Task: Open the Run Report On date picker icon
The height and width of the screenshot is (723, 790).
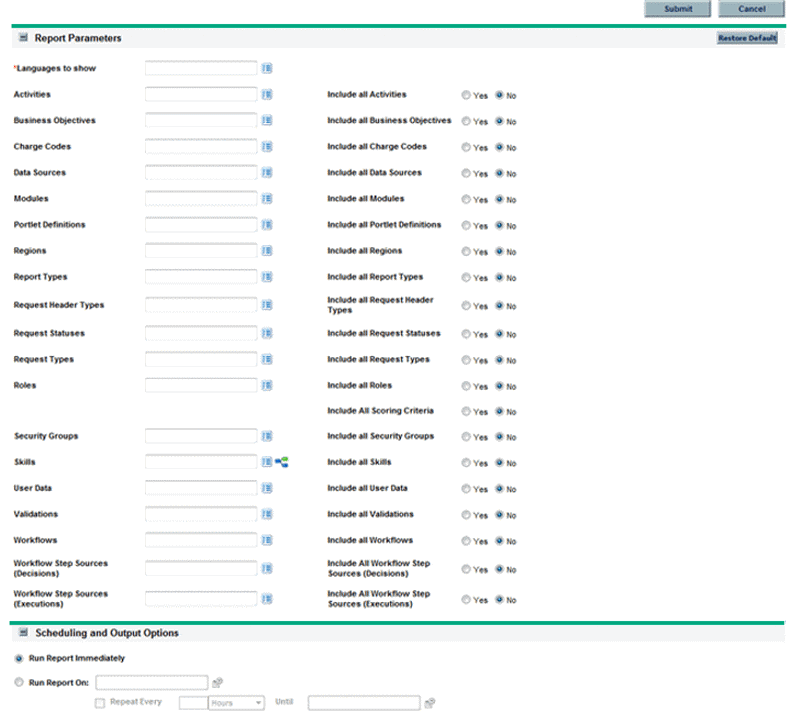Action: 217,683
